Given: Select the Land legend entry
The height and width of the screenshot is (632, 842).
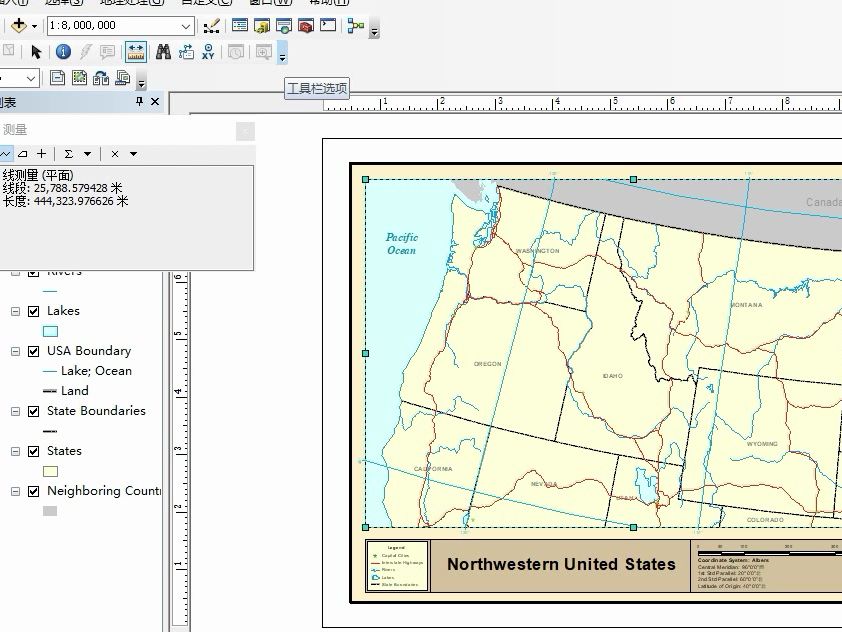Looking at the screenshot, I should [x=75, y=391].
